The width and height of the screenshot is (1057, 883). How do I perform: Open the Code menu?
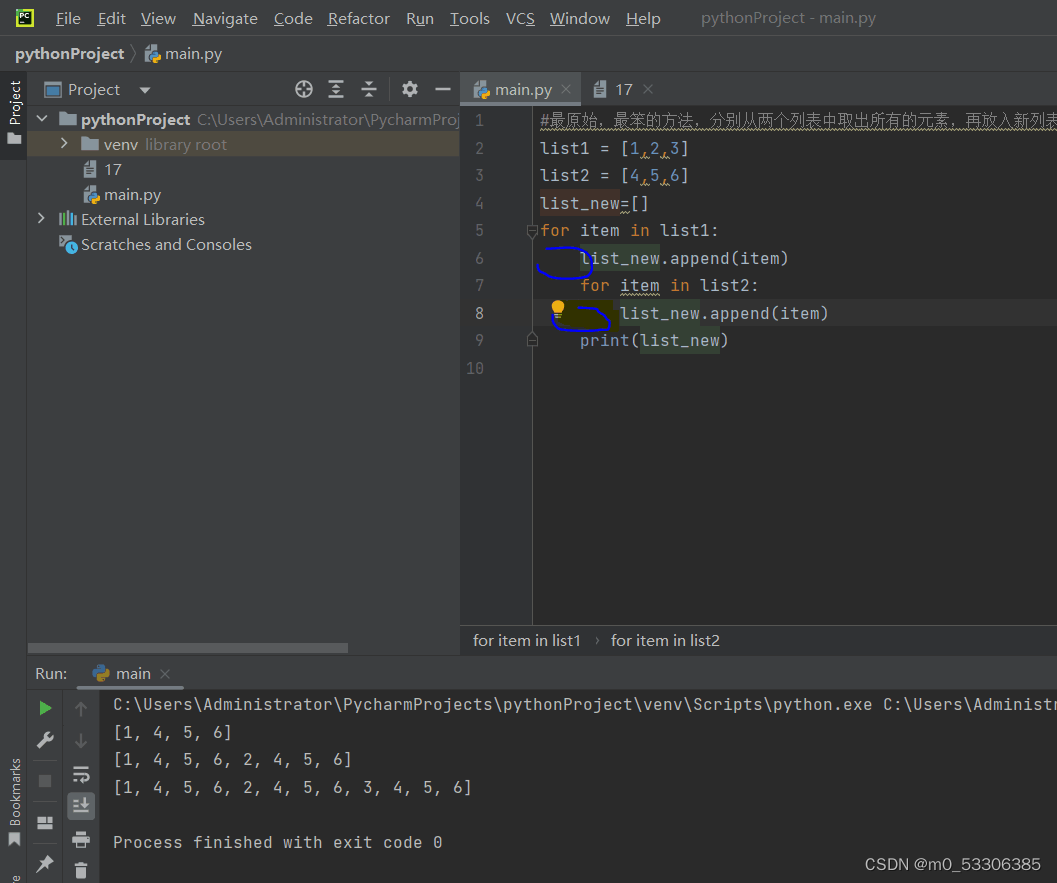293,18
